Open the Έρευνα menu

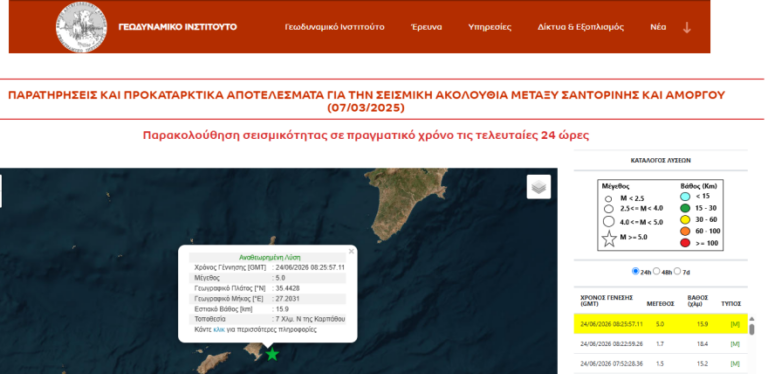pyautogui.click(x=426, y=27)
